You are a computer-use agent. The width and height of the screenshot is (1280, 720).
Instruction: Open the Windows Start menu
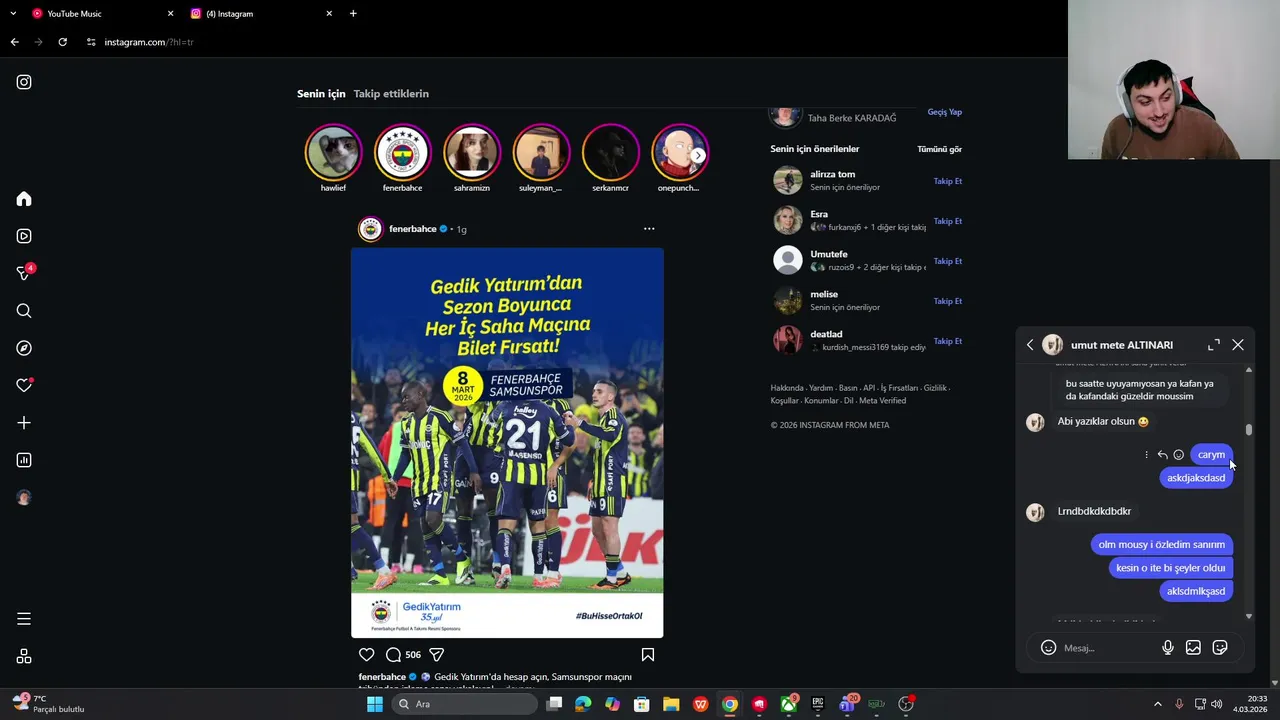click(375, 704)
